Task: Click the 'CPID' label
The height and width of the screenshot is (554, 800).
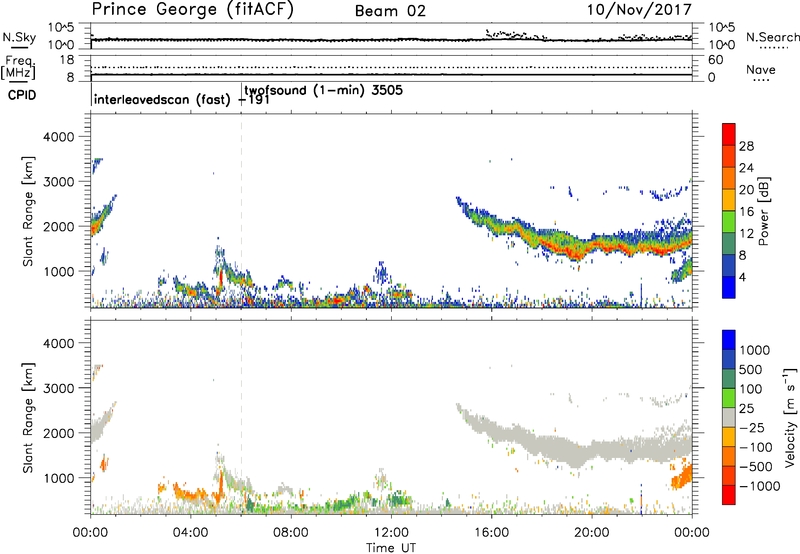Action: 22,95
